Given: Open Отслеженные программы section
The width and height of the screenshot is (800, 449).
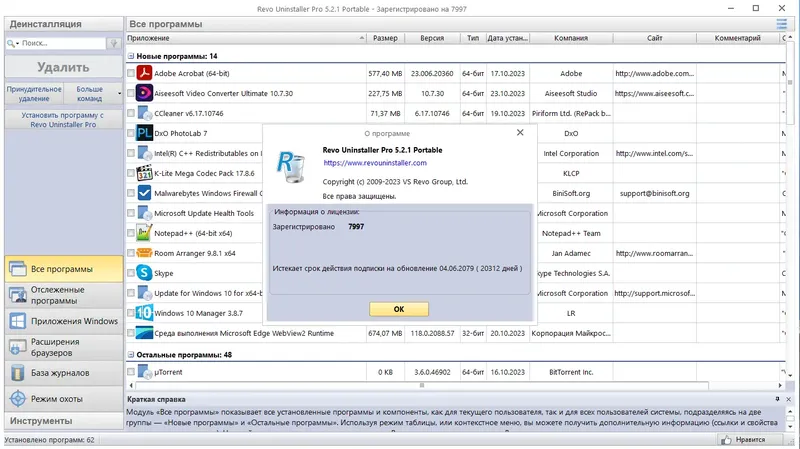Looking at the screenshot, I should [64, 295].
